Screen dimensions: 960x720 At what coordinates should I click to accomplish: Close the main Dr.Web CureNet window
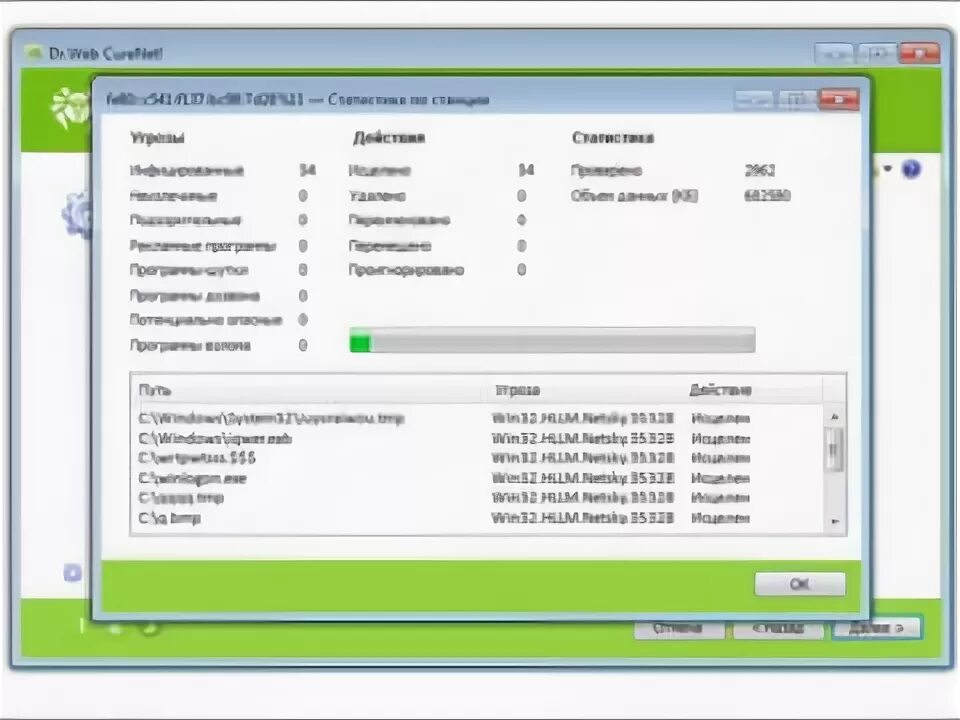point(919,53)
